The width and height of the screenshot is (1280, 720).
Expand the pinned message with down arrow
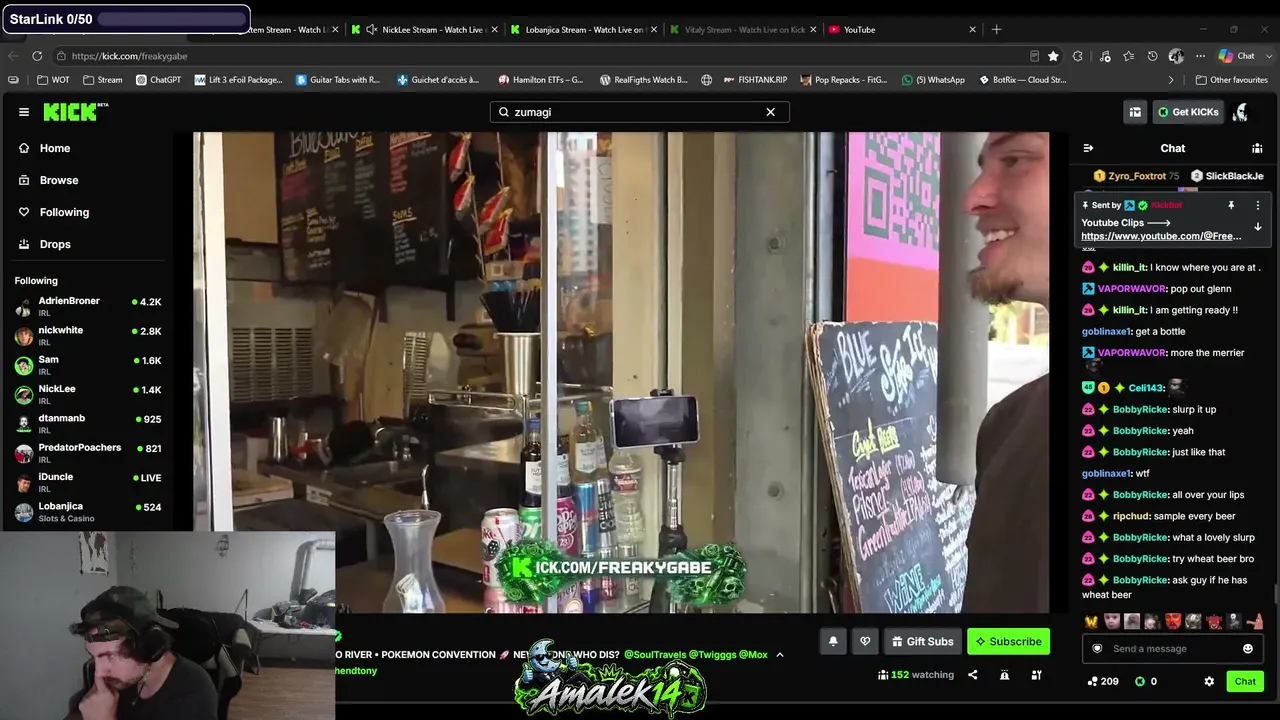click(x=1258, y=227)
